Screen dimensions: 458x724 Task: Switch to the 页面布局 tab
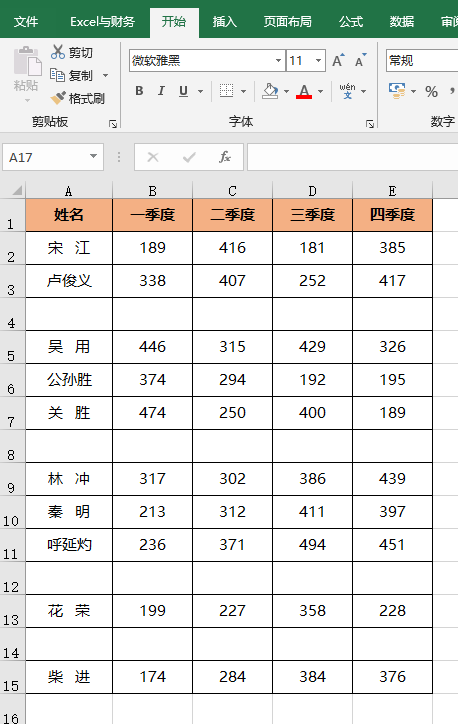pyautogui.click(x=287, y=22)
